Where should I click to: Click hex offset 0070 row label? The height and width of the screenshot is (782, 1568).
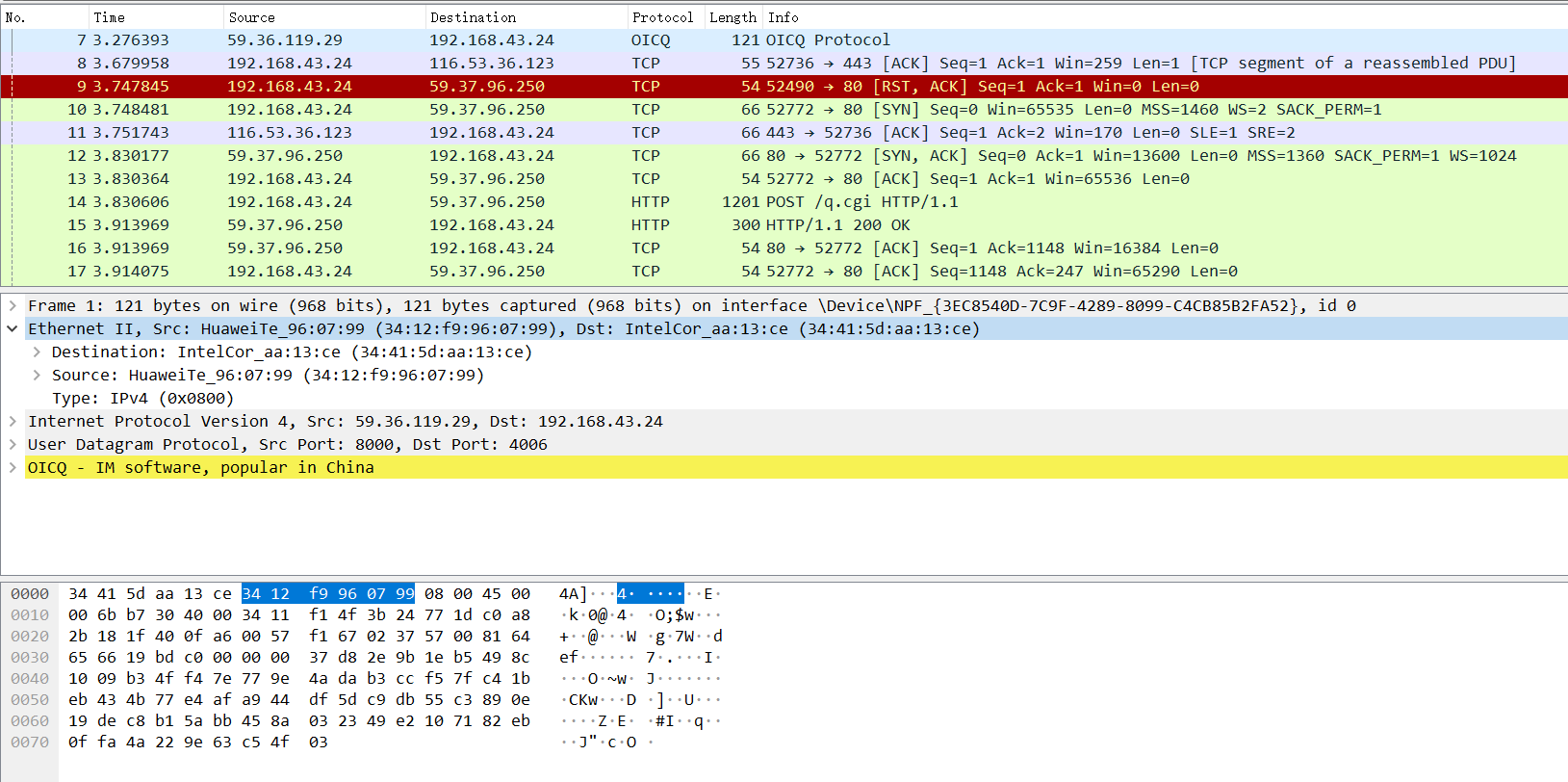[30, 743]
